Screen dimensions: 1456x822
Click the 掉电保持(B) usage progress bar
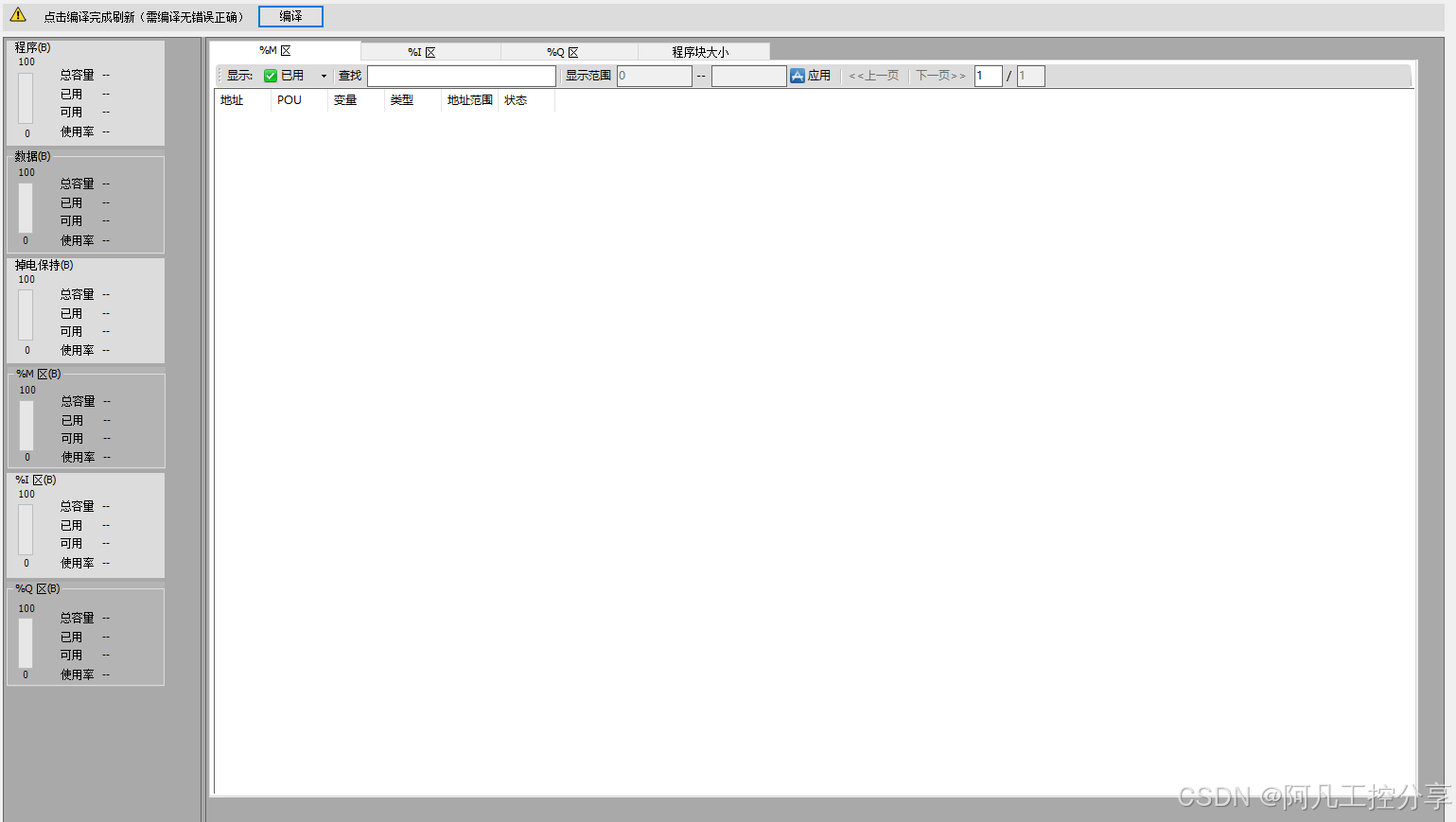click(x=26, y=315)
